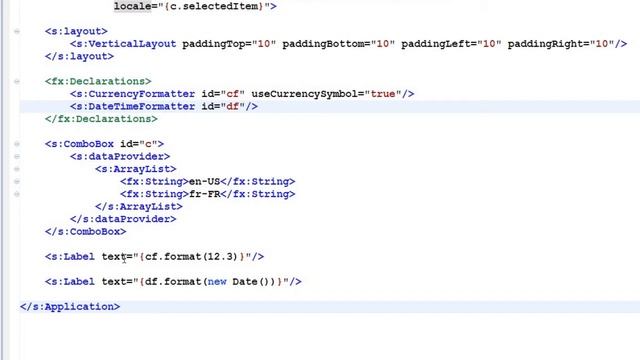
Task: Click the paddingBottom attribute
Action: click(x=339, y=44)
